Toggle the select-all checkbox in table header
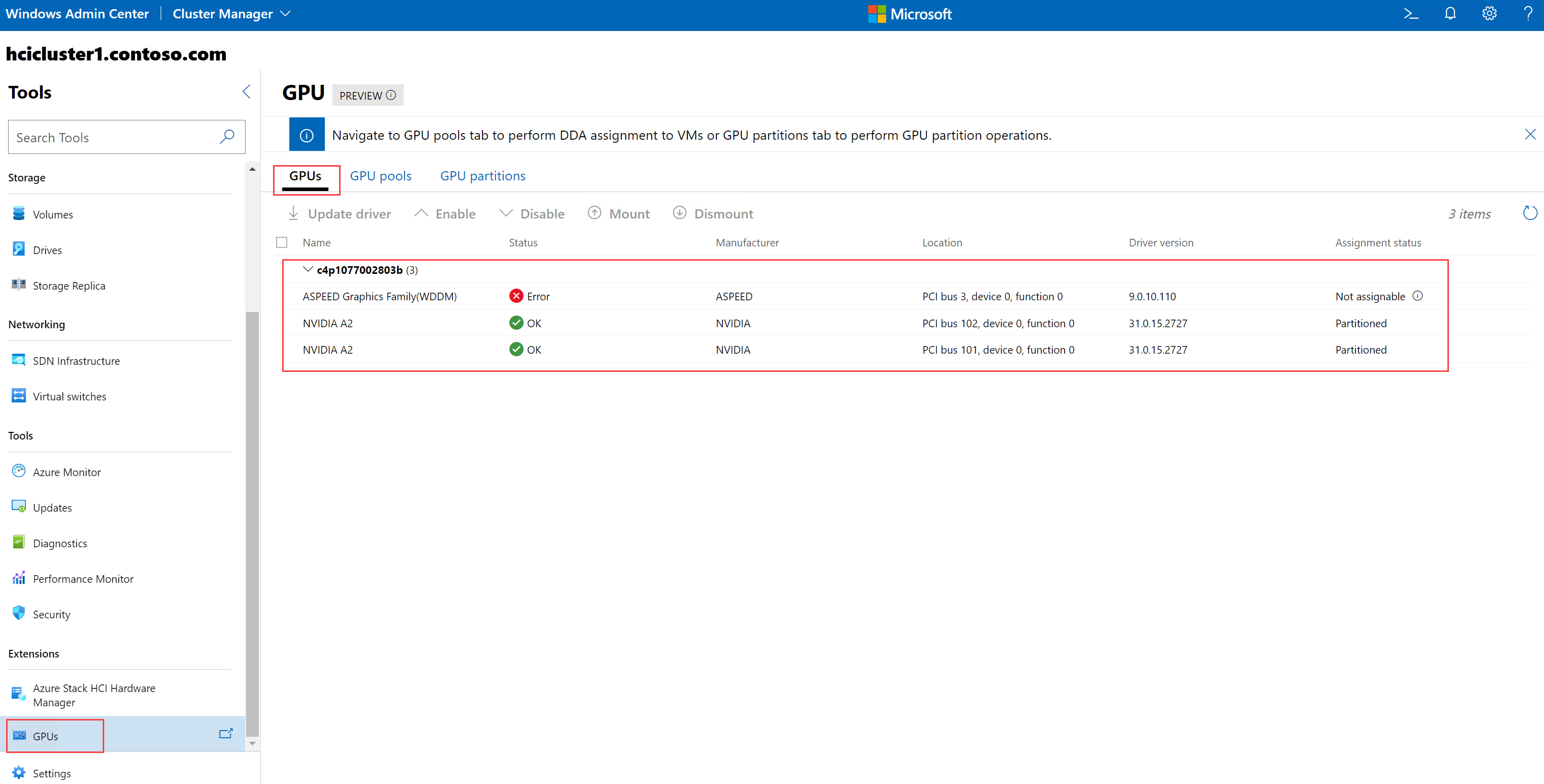 [282, 242]
